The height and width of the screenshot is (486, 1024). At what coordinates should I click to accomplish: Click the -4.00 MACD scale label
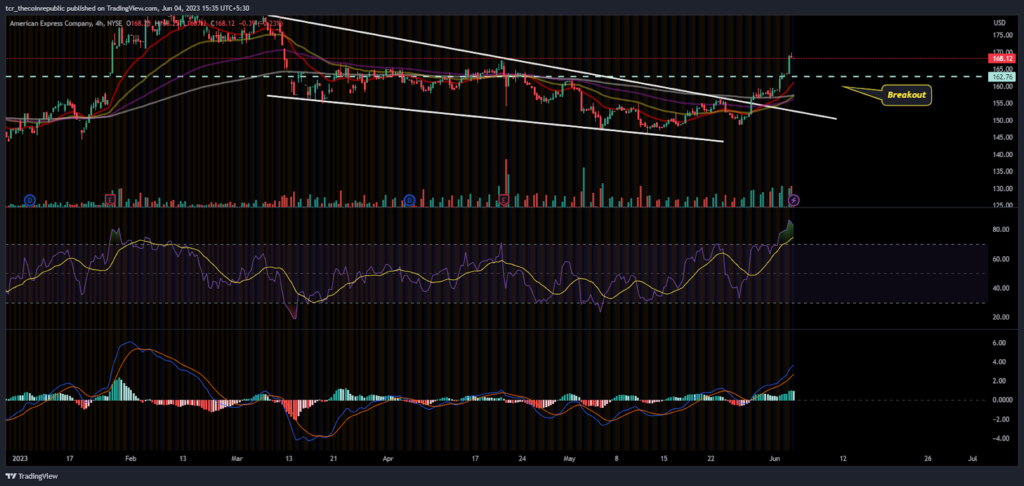(1000, 438)
